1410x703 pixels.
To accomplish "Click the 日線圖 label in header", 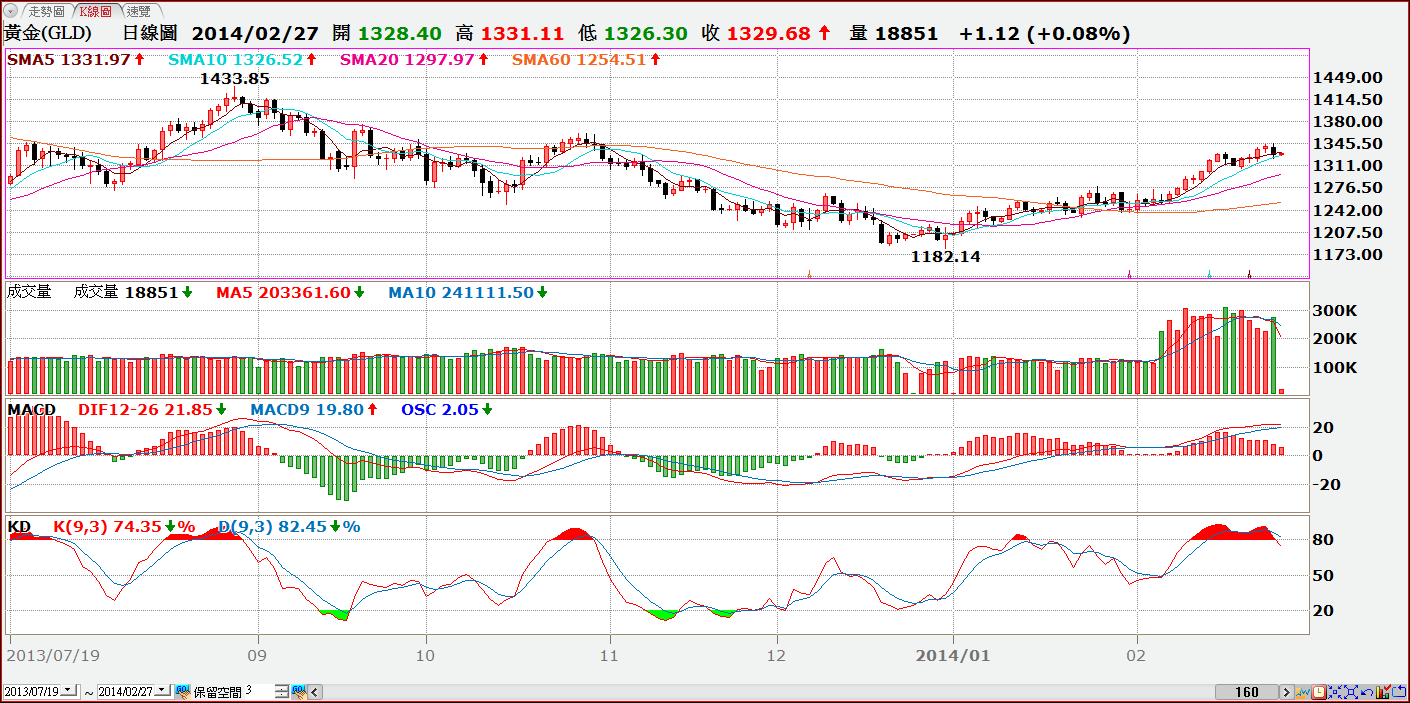I will tap(150, 33).
